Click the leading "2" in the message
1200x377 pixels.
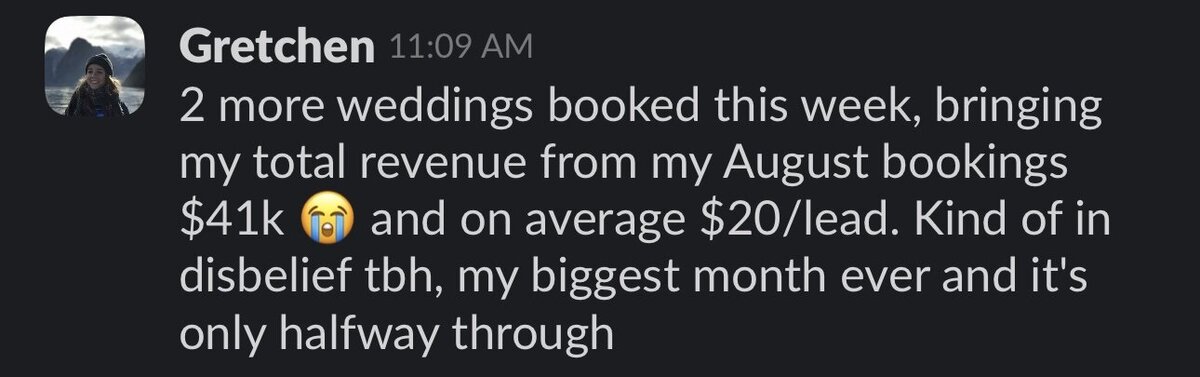pos(191,106)
